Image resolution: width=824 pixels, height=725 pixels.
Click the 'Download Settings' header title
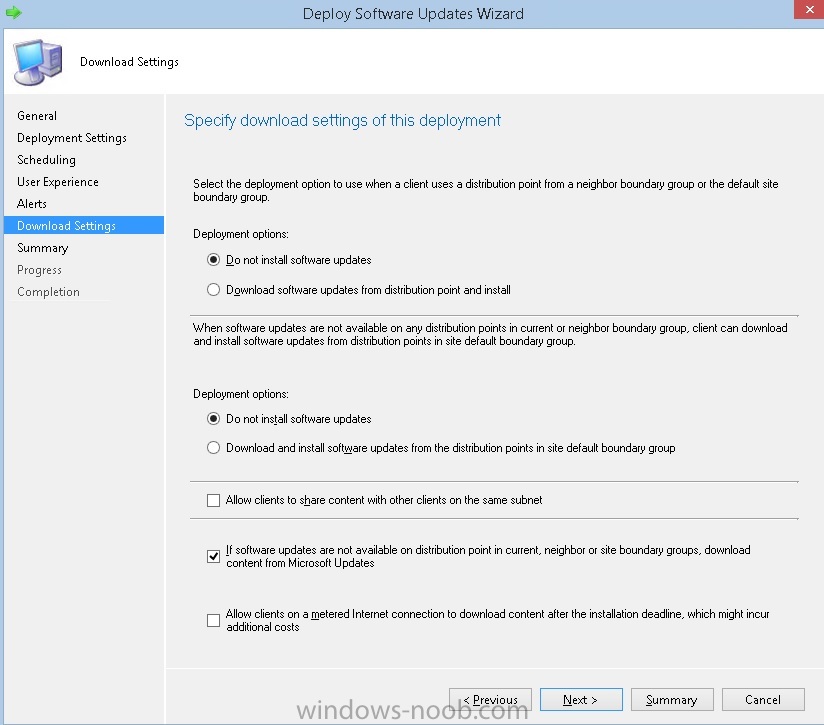129,62
